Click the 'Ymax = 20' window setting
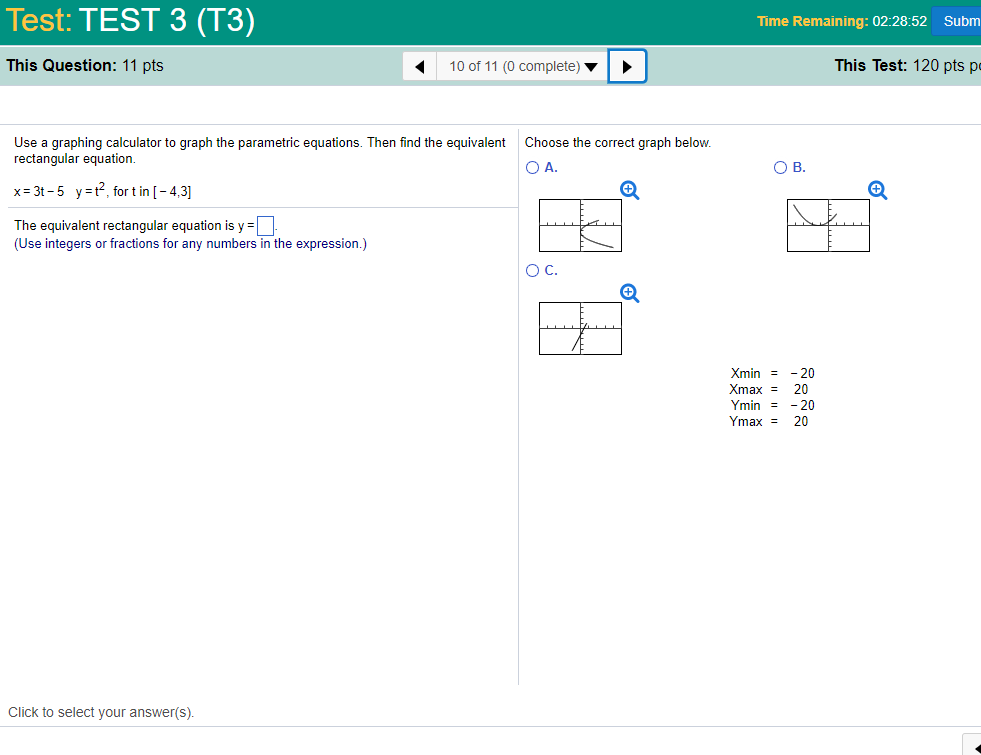 click(769, 422)
